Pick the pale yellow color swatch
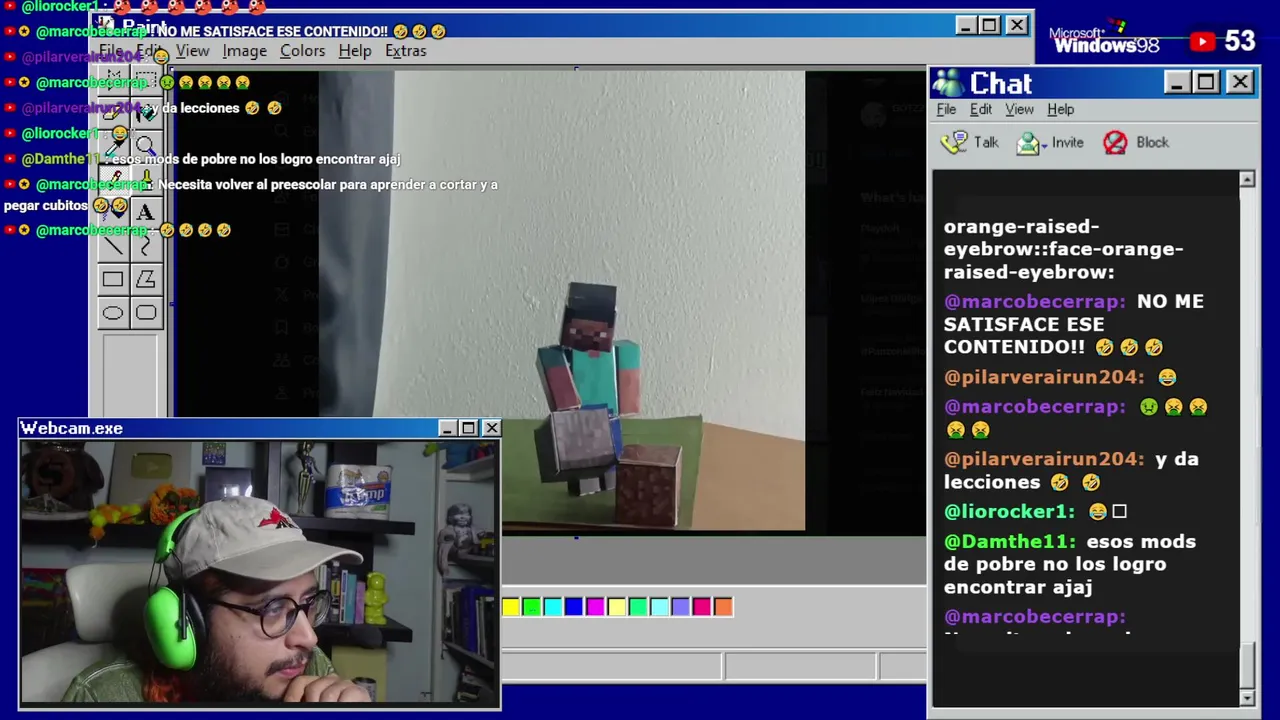Image resolution: width=1280 pixels, height=720 pixels. coord(617,606)
